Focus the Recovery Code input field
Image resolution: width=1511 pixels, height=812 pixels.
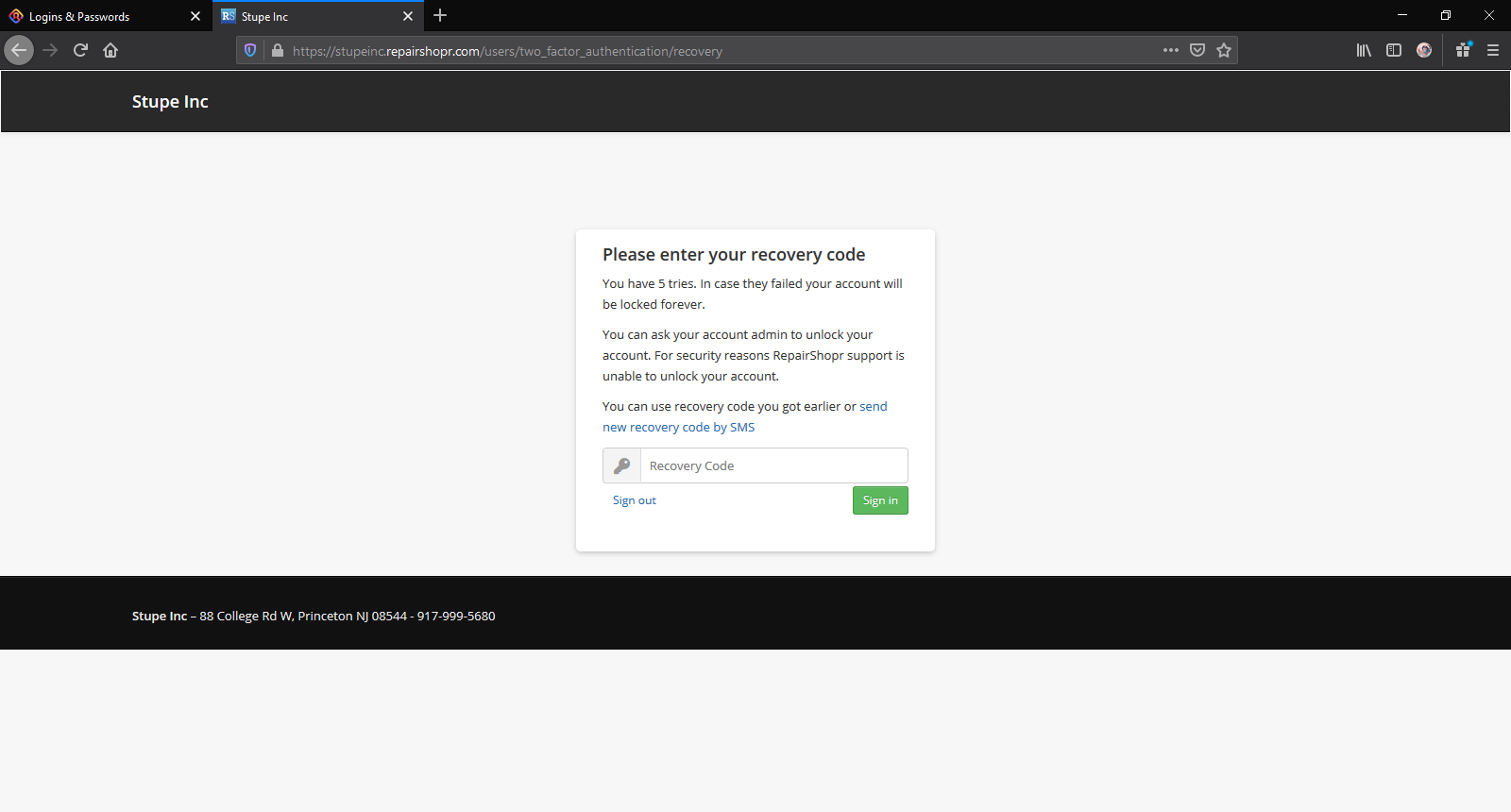(x=773, y=465)
